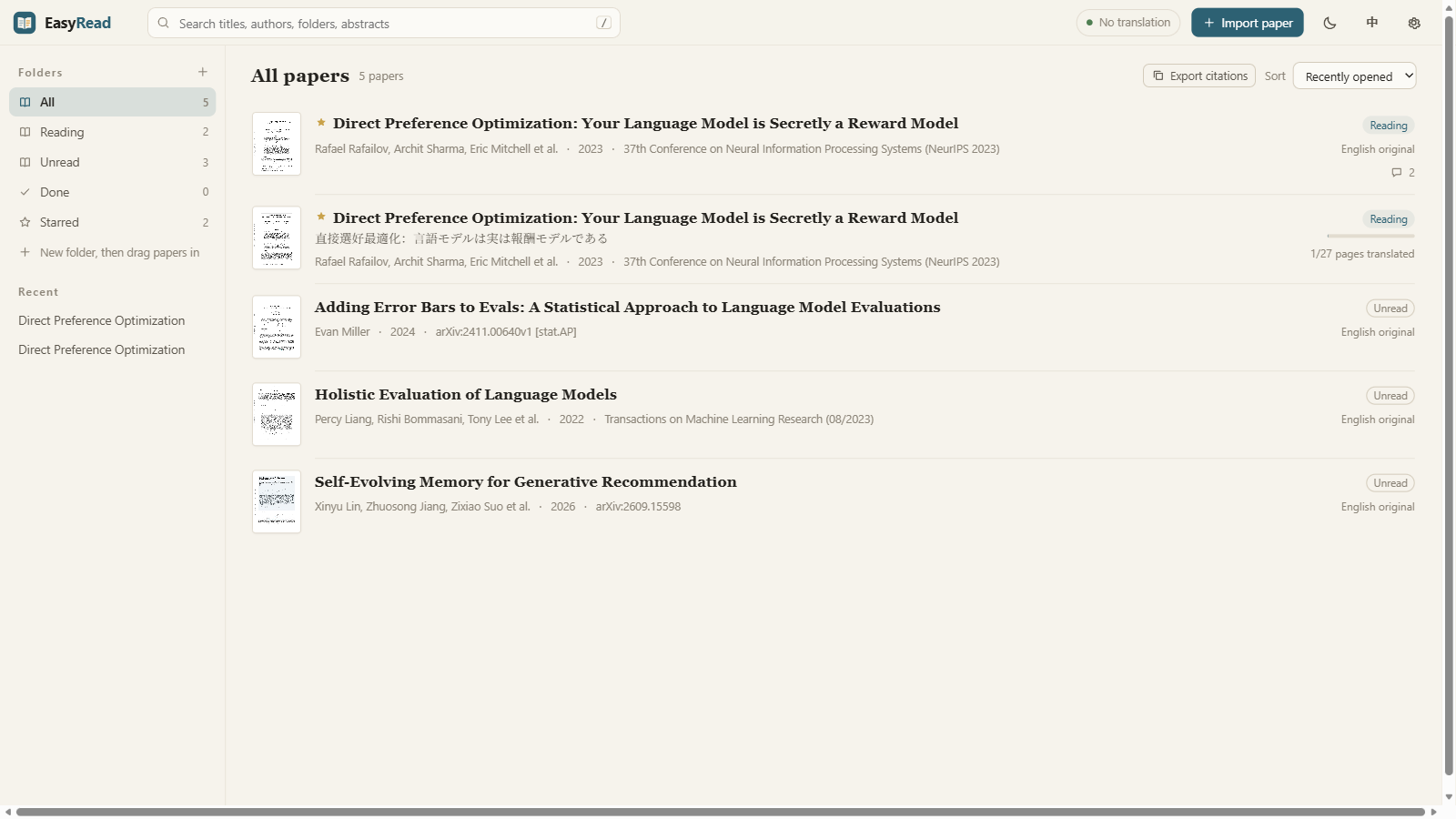Open thumbnail of Self-Evolving Memory paper

point(277,501)
